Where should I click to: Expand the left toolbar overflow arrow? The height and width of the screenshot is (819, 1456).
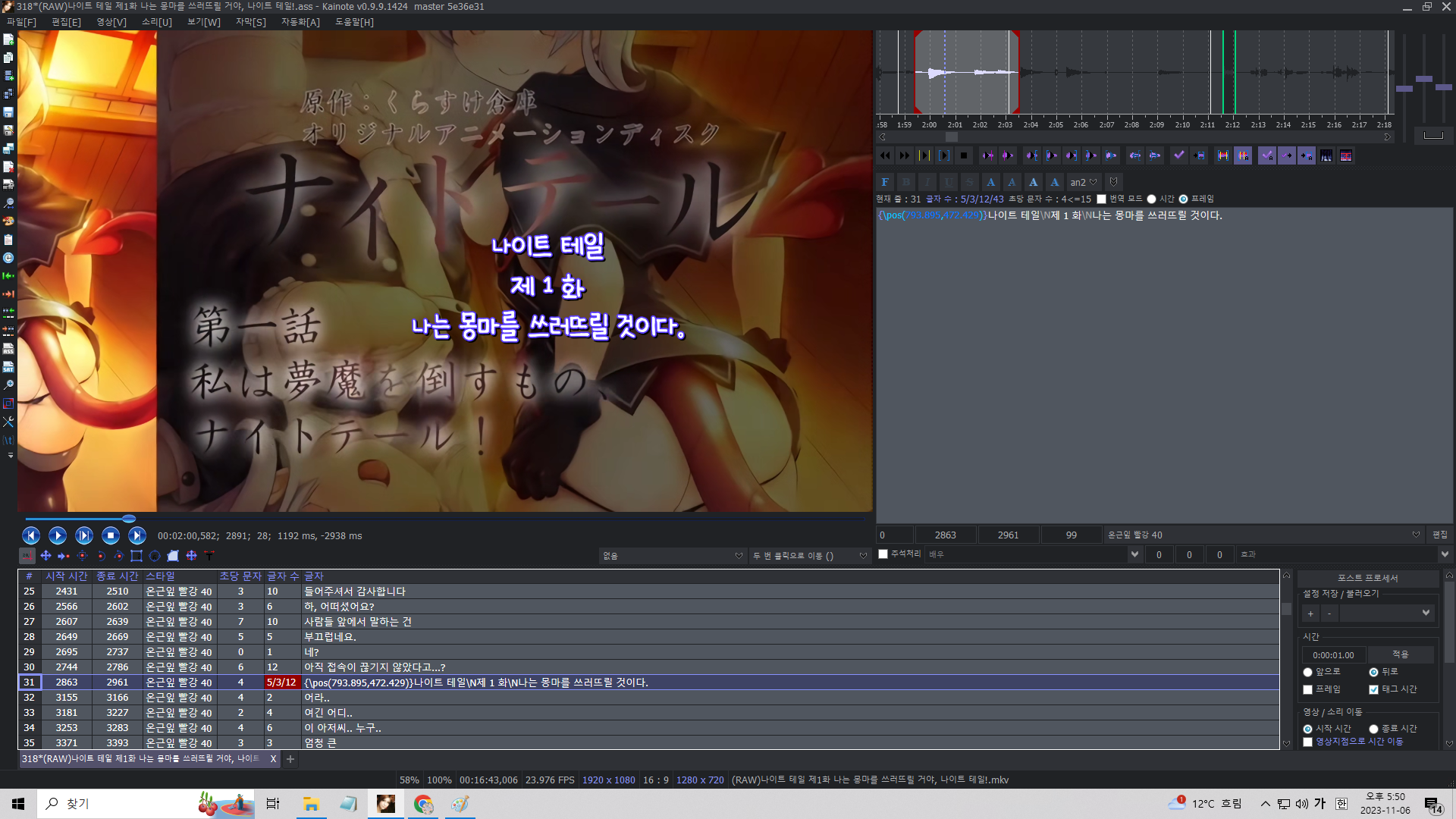pyautogui.click(x=10, y=456)
